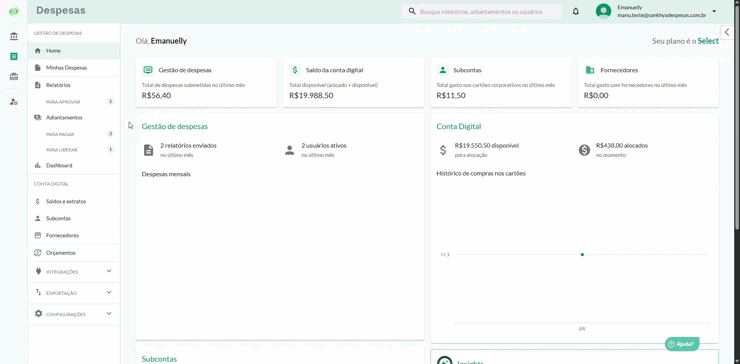Open the Gestão de despesas section heading
740x364 pixels.
coord(175,127)
